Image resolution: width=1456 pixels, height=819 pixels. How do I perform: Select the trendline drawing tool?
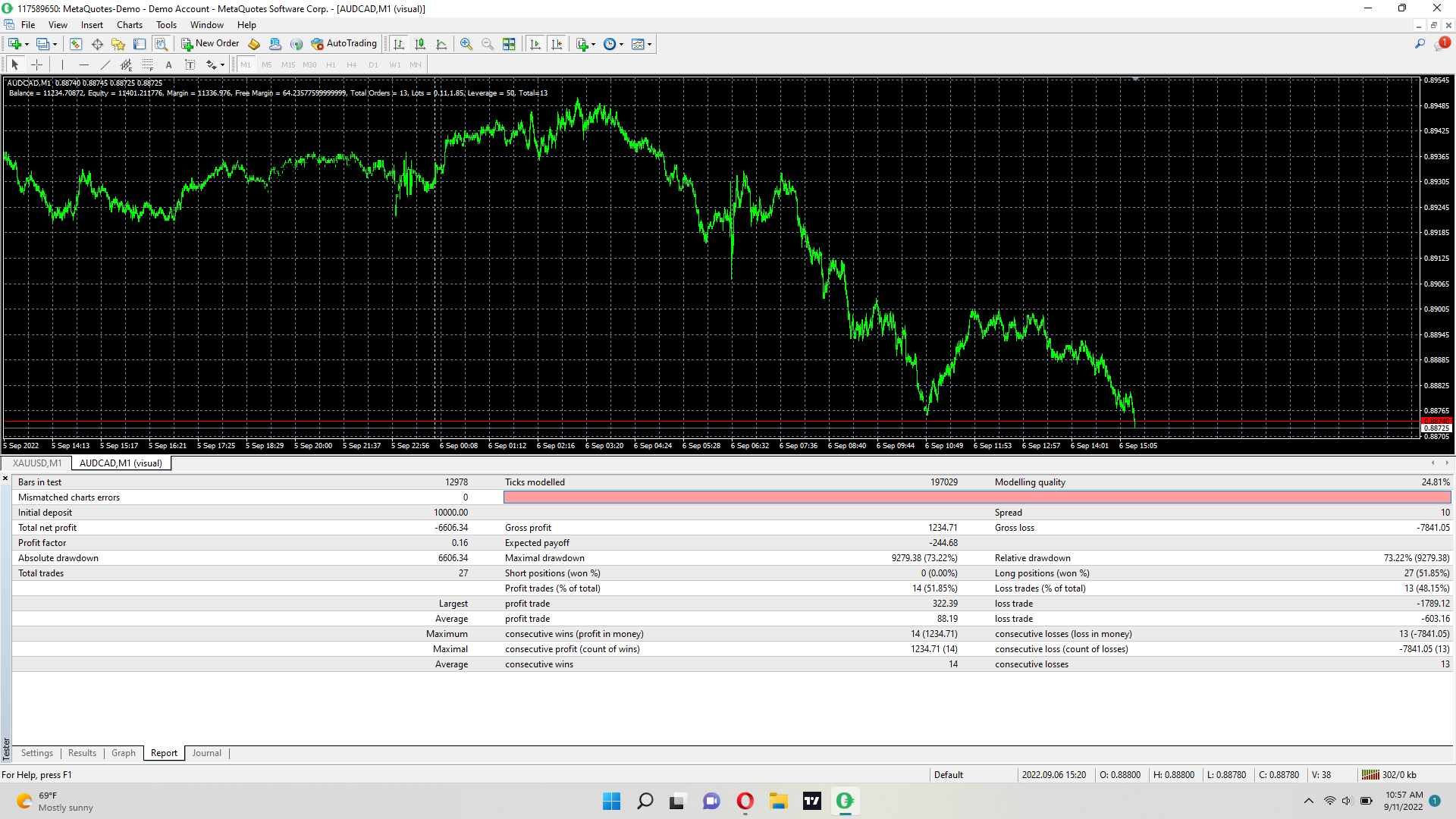tap(105, 64)
